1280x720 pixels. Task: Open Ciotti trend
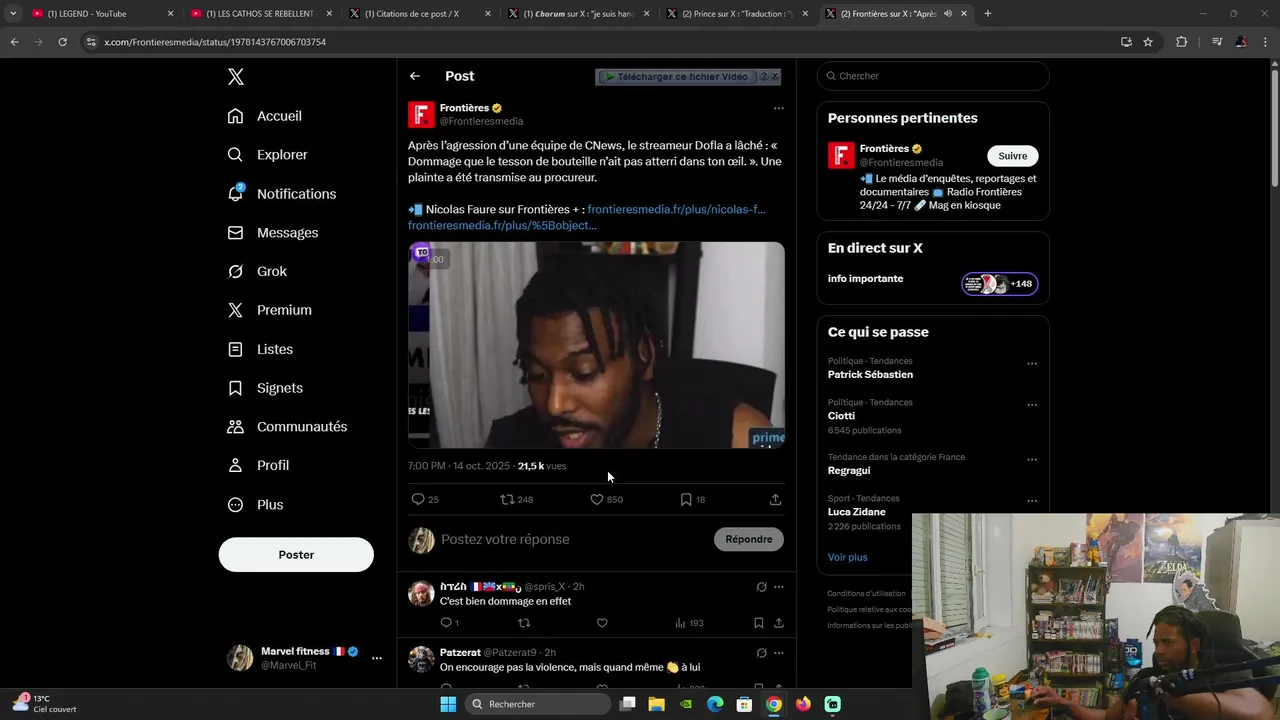(841, 416)
